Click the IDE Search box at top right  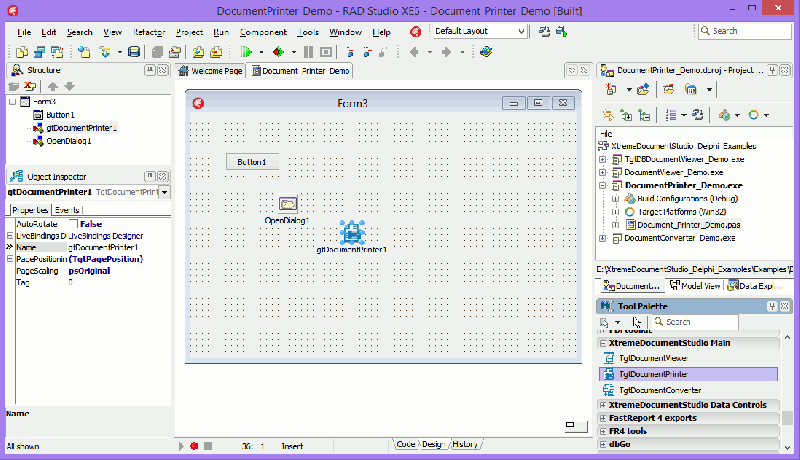pos(744,31)
